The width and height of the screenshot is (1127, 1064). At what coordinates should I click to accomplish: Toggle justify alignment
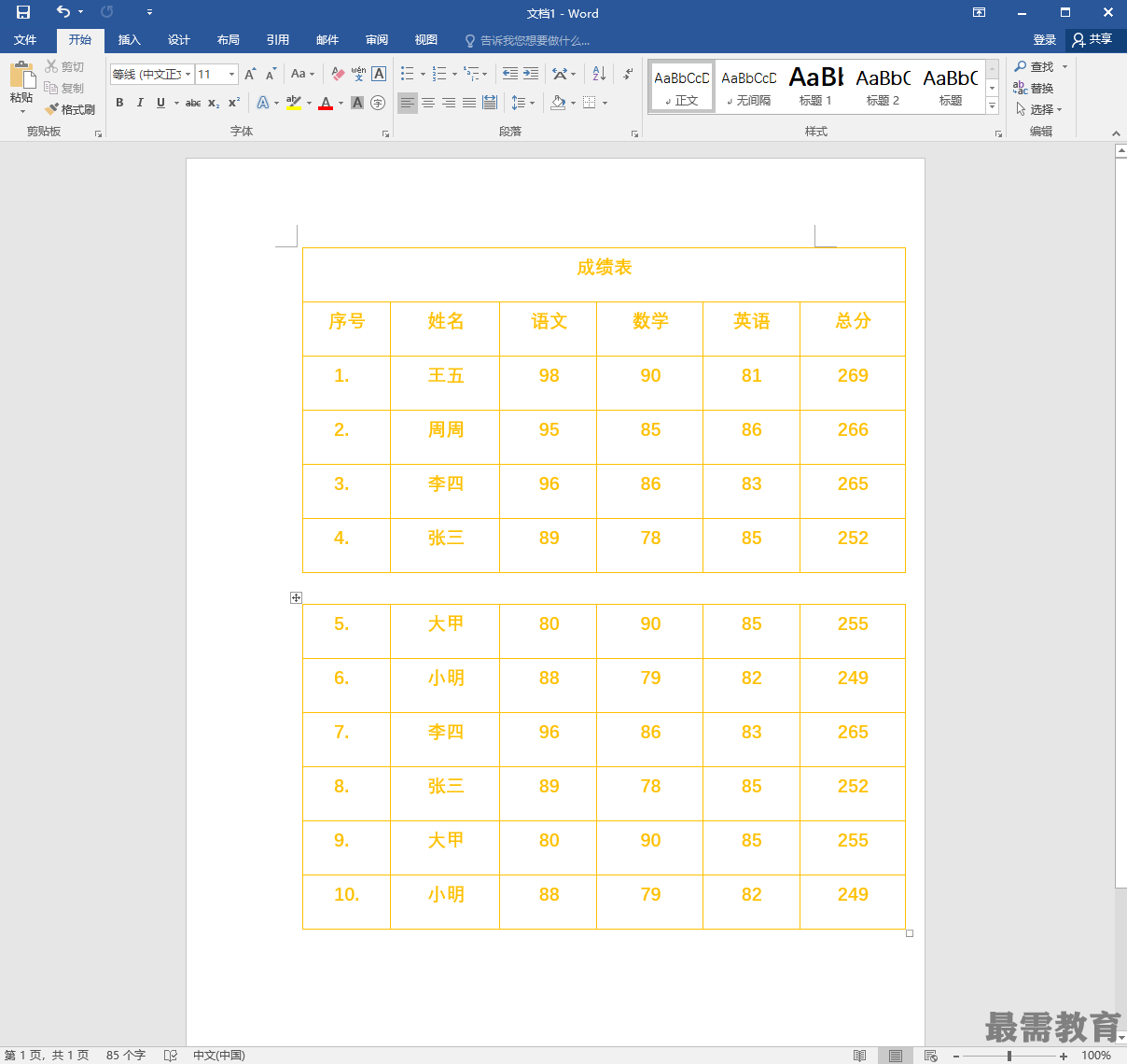click(469, 103)
